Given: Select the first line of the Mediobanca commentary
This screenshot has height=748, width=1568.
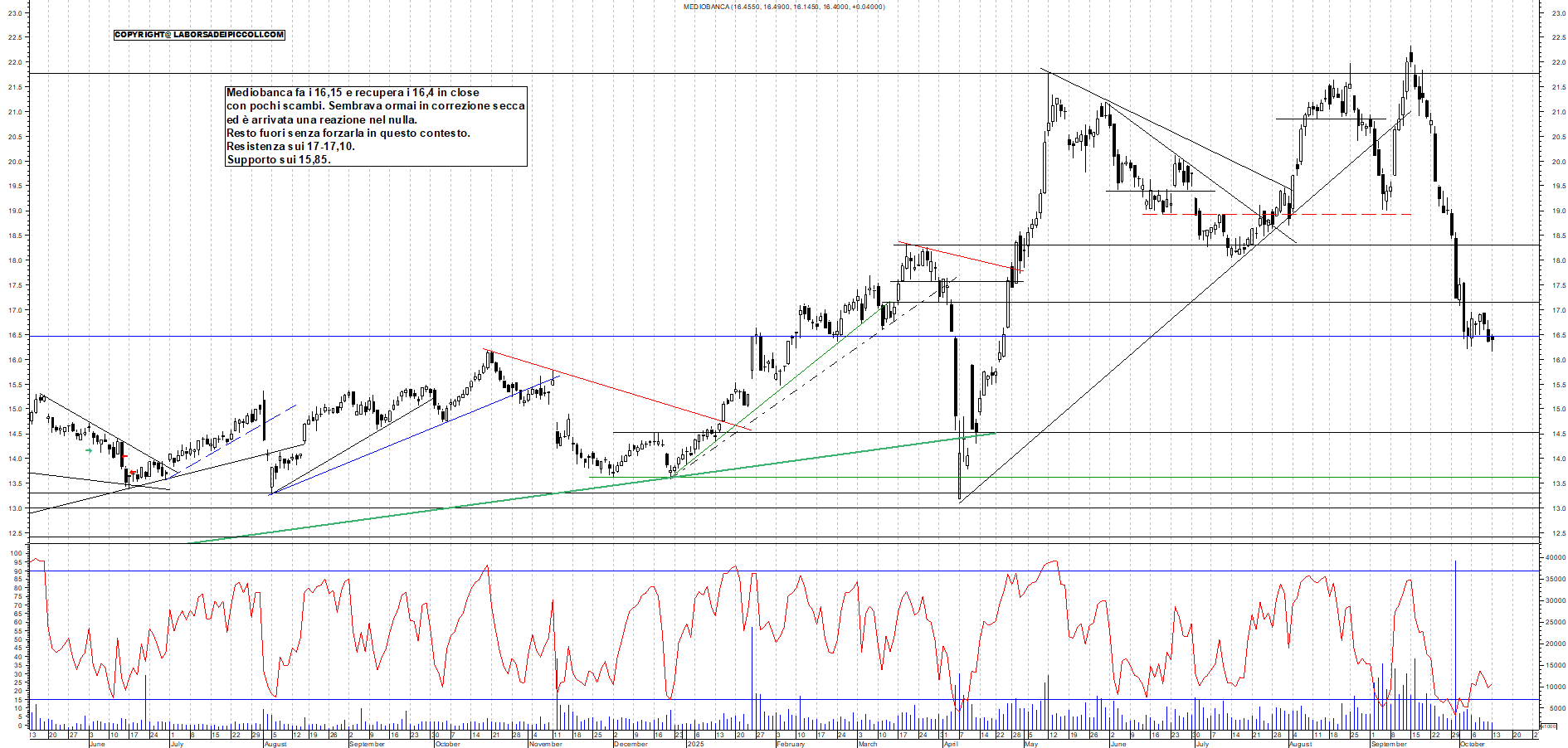Looking at the screenshot, I should (353, 93).
